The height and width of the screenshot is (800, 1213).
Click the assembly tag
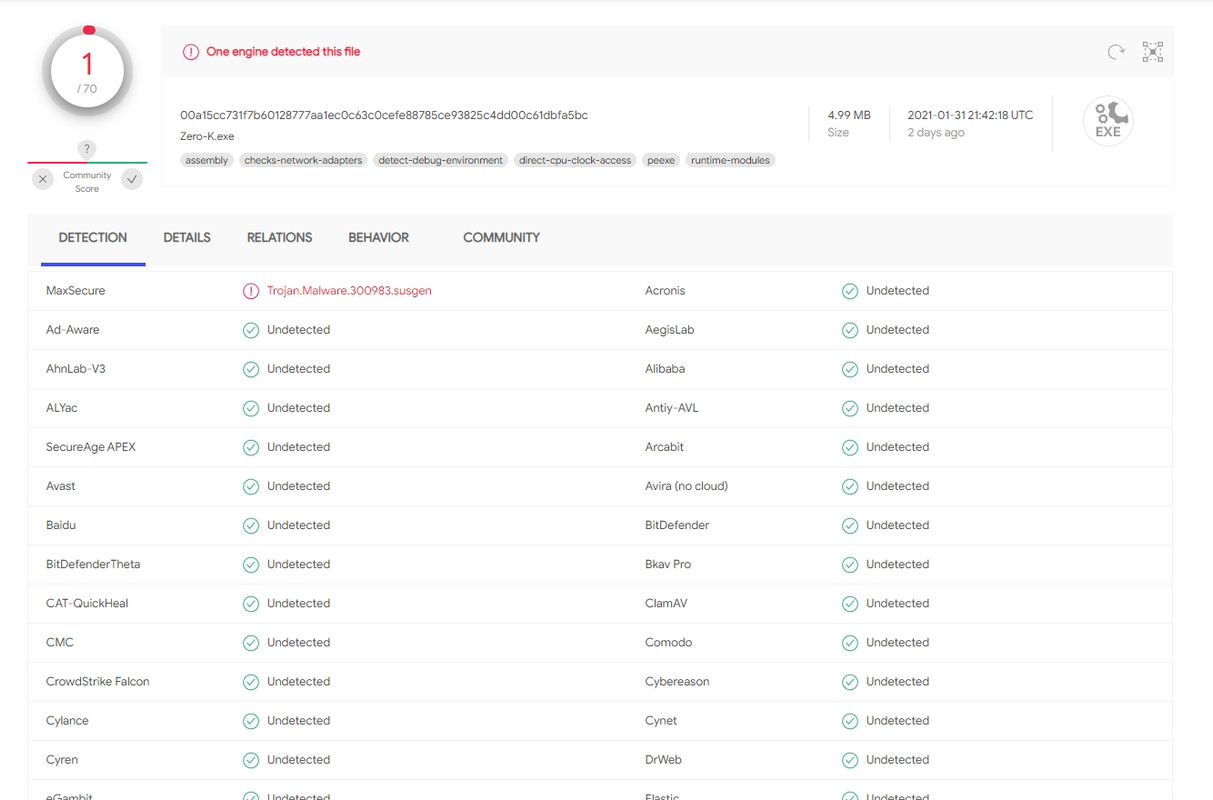pos(207,160)
